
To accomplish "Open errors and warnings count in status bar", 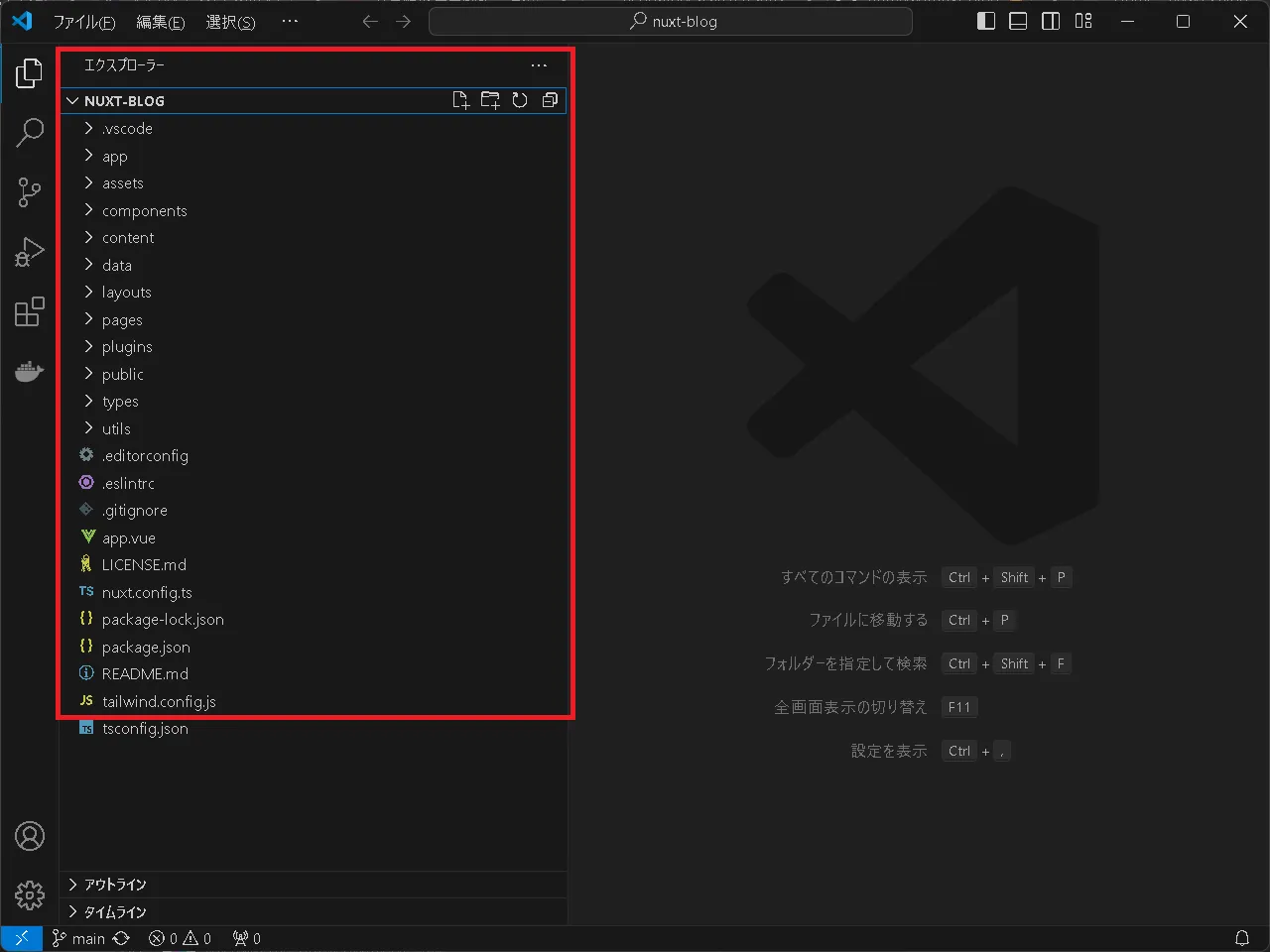I will [180, 938].
